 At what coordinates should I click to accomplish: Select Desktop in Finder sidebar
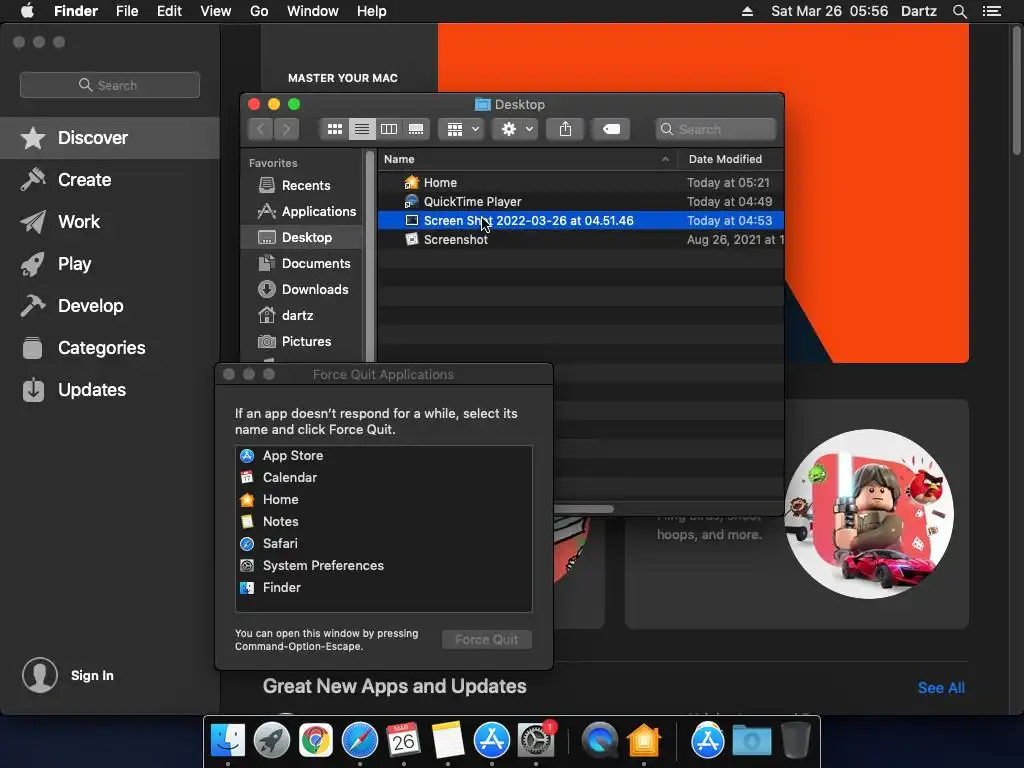[x=301, y=237]
